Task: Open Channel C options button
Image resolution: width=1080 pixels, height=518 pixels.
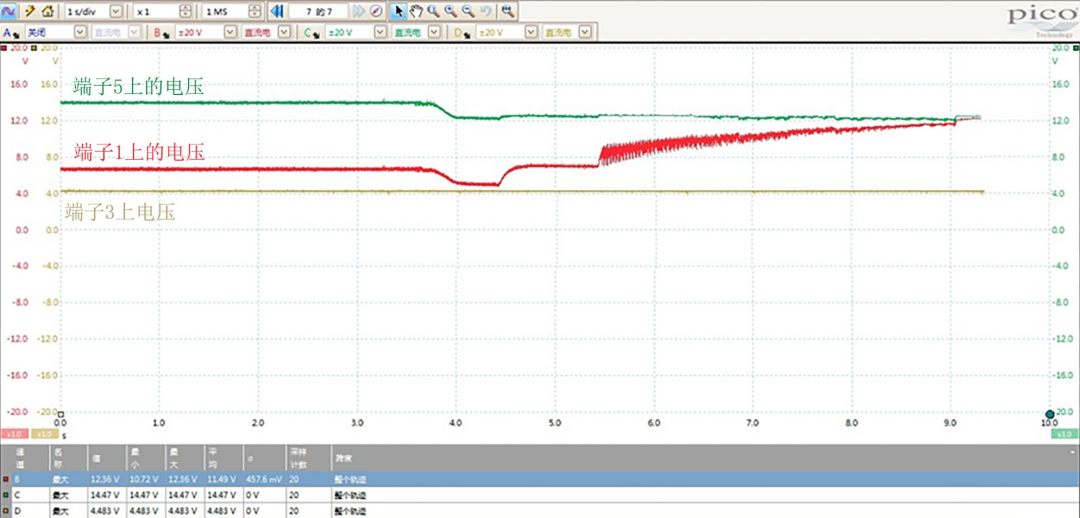Action: coord(311,32)
